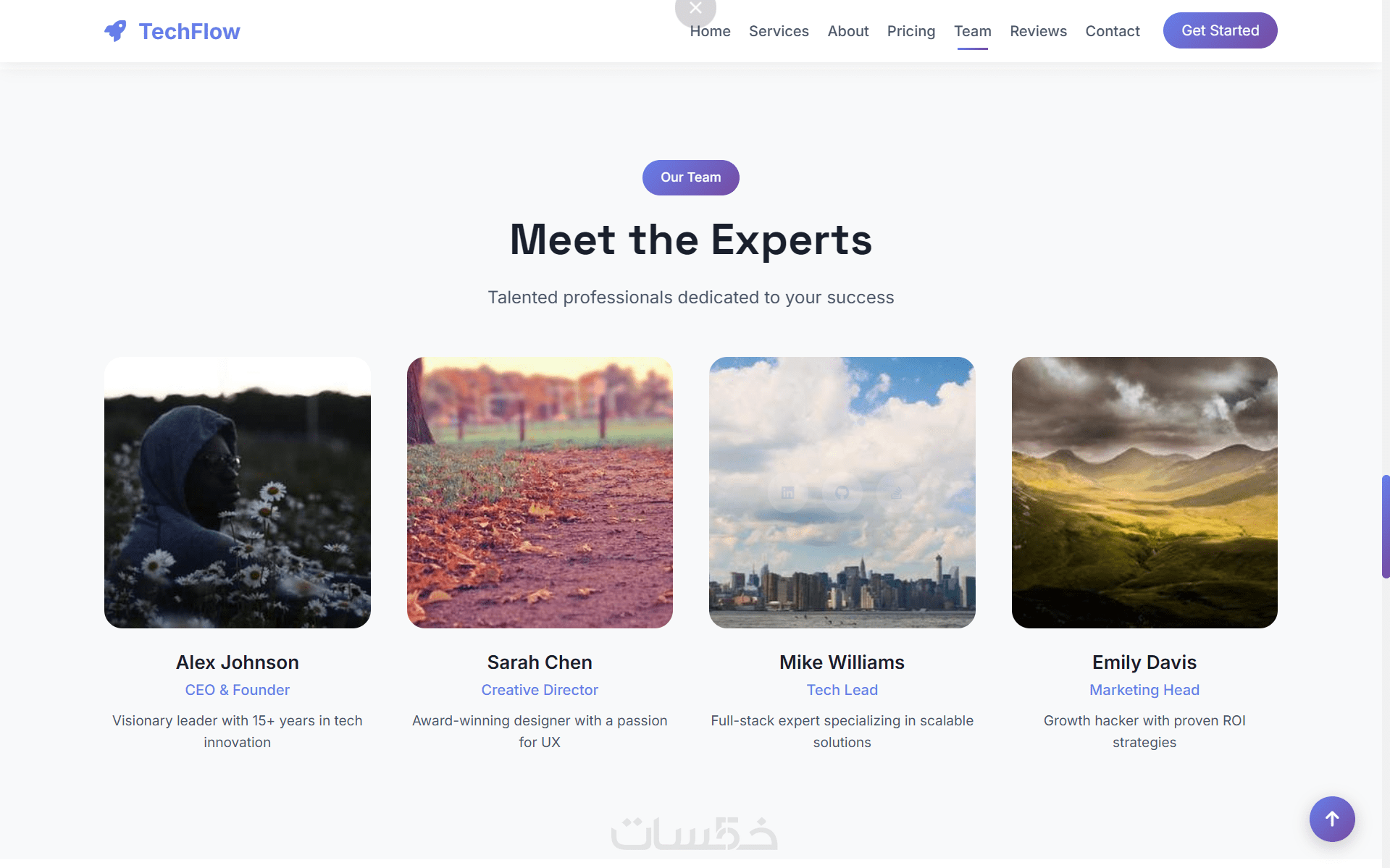
Task: Click the Get Started button
Action: coord(1220,30)
